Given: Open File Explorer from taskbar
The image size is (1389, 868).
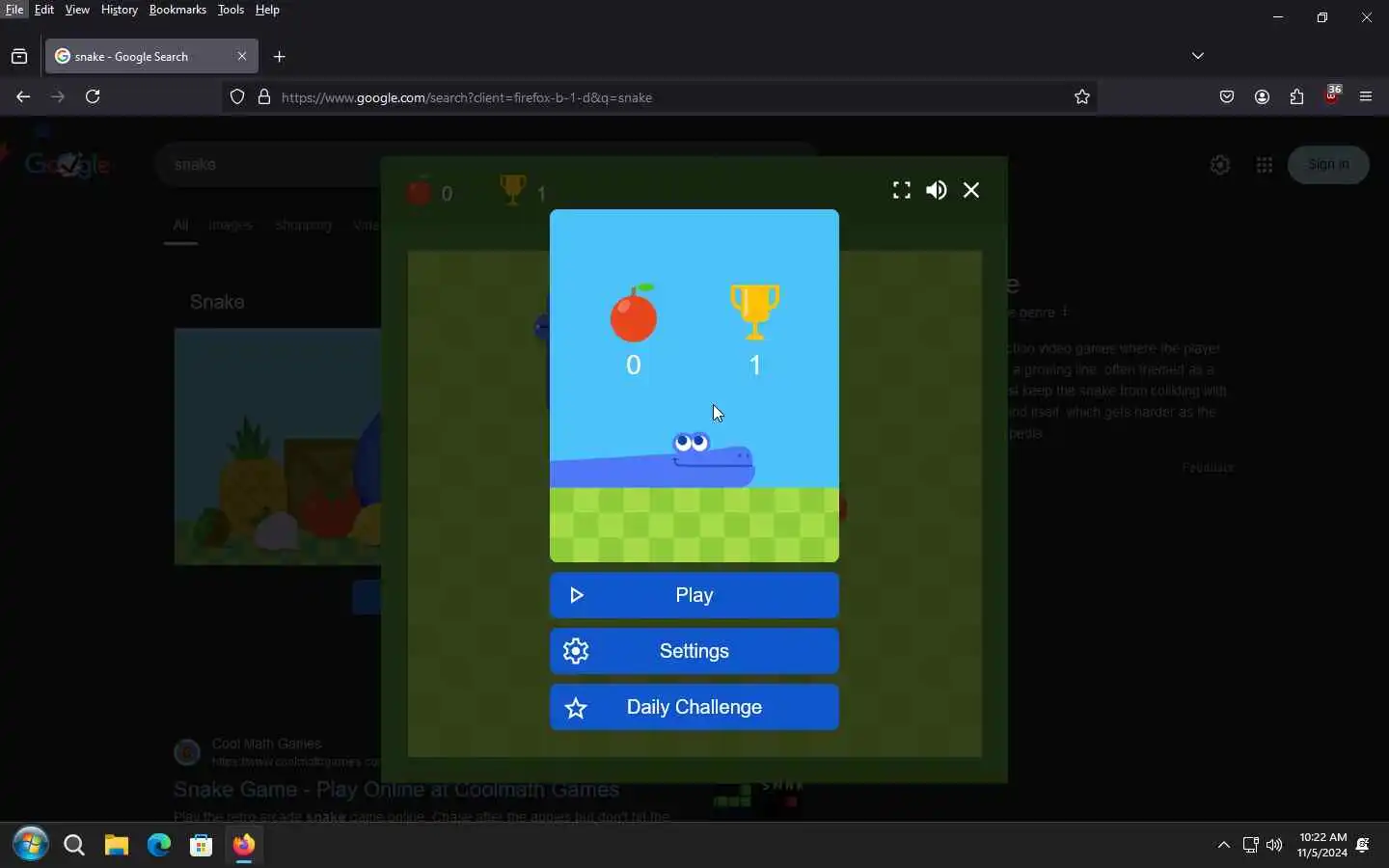Looking at the screenshot, I should tap(117, 846).
